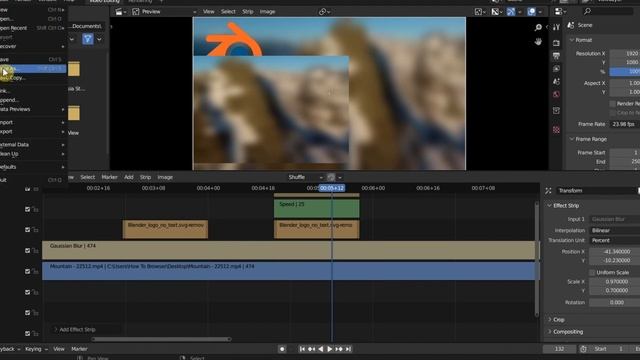Click the Transform panel icon in strip sidebar
The height and width of the screenshot is (360, 640).
(548, 191)
